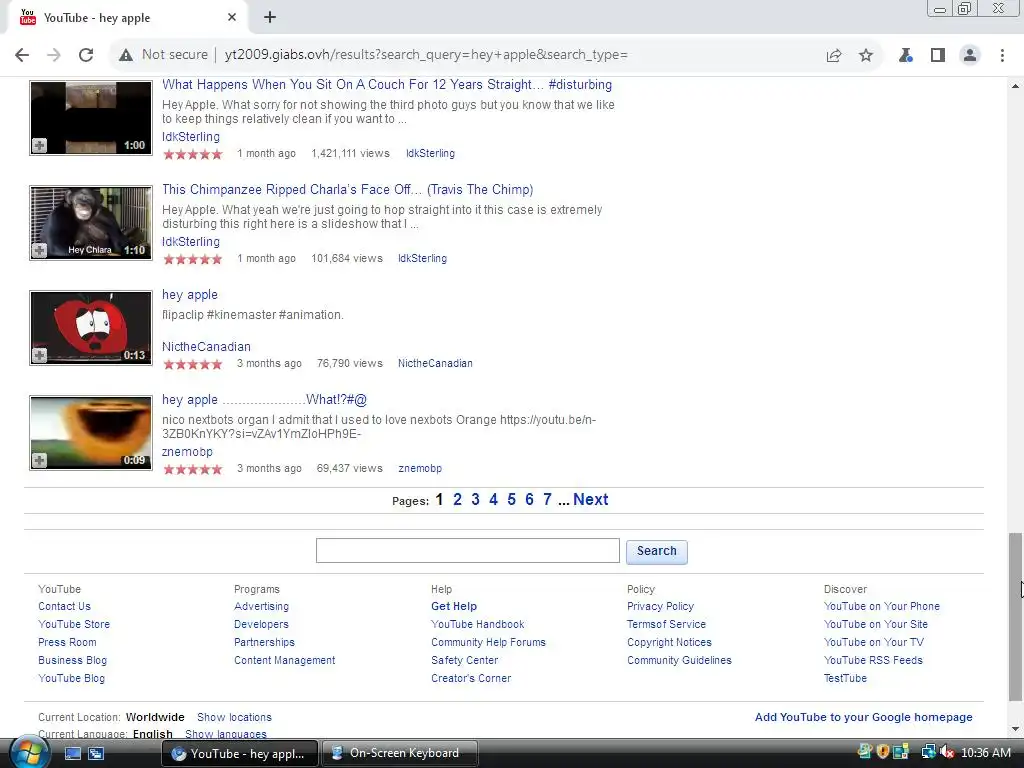Viewport: 1024px width, 768px height.
Task: Switch to On-Screen Keyboard taskbar item
Action: pos(400,753)
